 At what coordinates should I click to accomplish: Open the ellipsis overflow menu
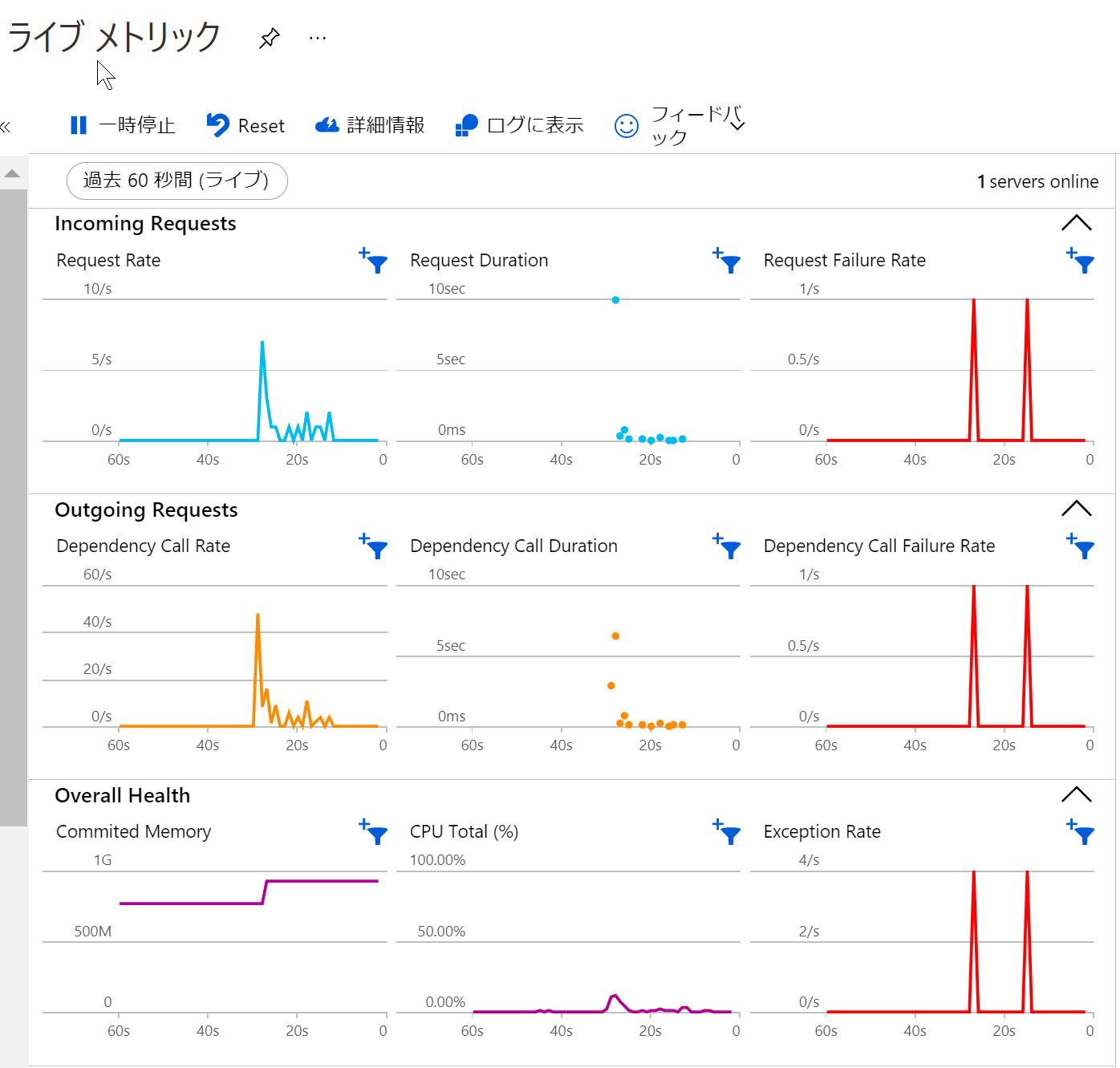(318, 37)
